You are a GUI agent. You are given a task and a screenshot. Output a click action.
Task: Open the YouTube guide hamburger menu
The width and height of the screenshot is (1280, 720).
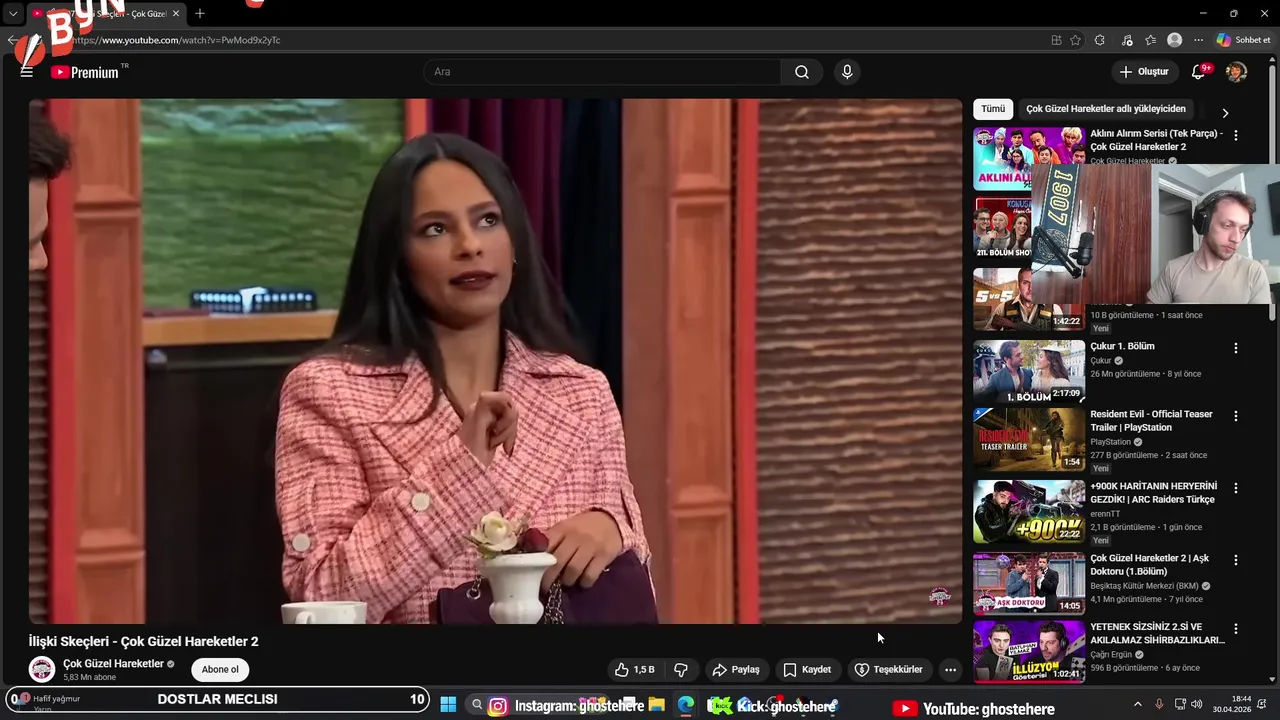[x=27, y=72]
